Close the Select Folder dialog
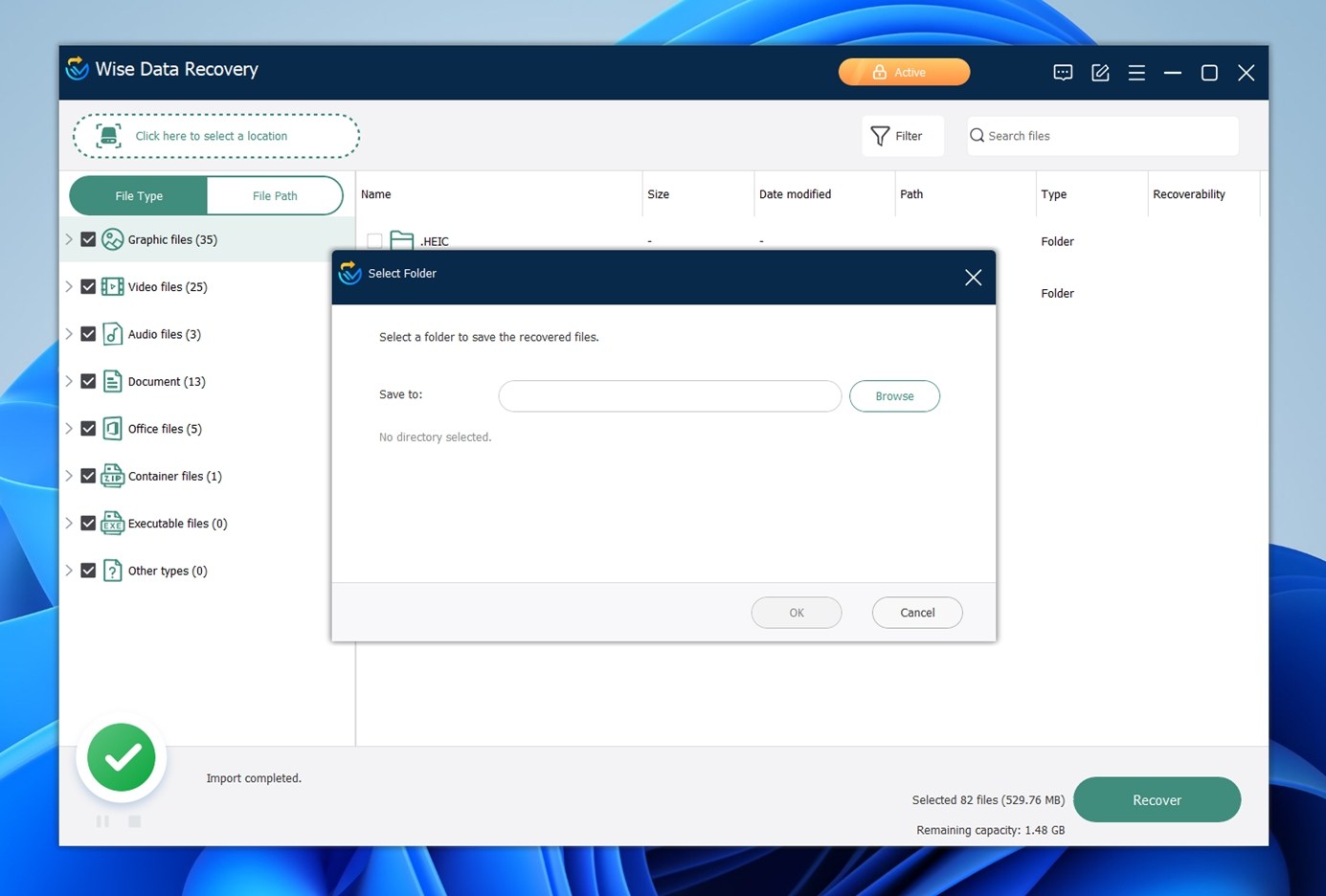Image resolution: width=1326 pixels, height=896 pixels. [974, 278]
